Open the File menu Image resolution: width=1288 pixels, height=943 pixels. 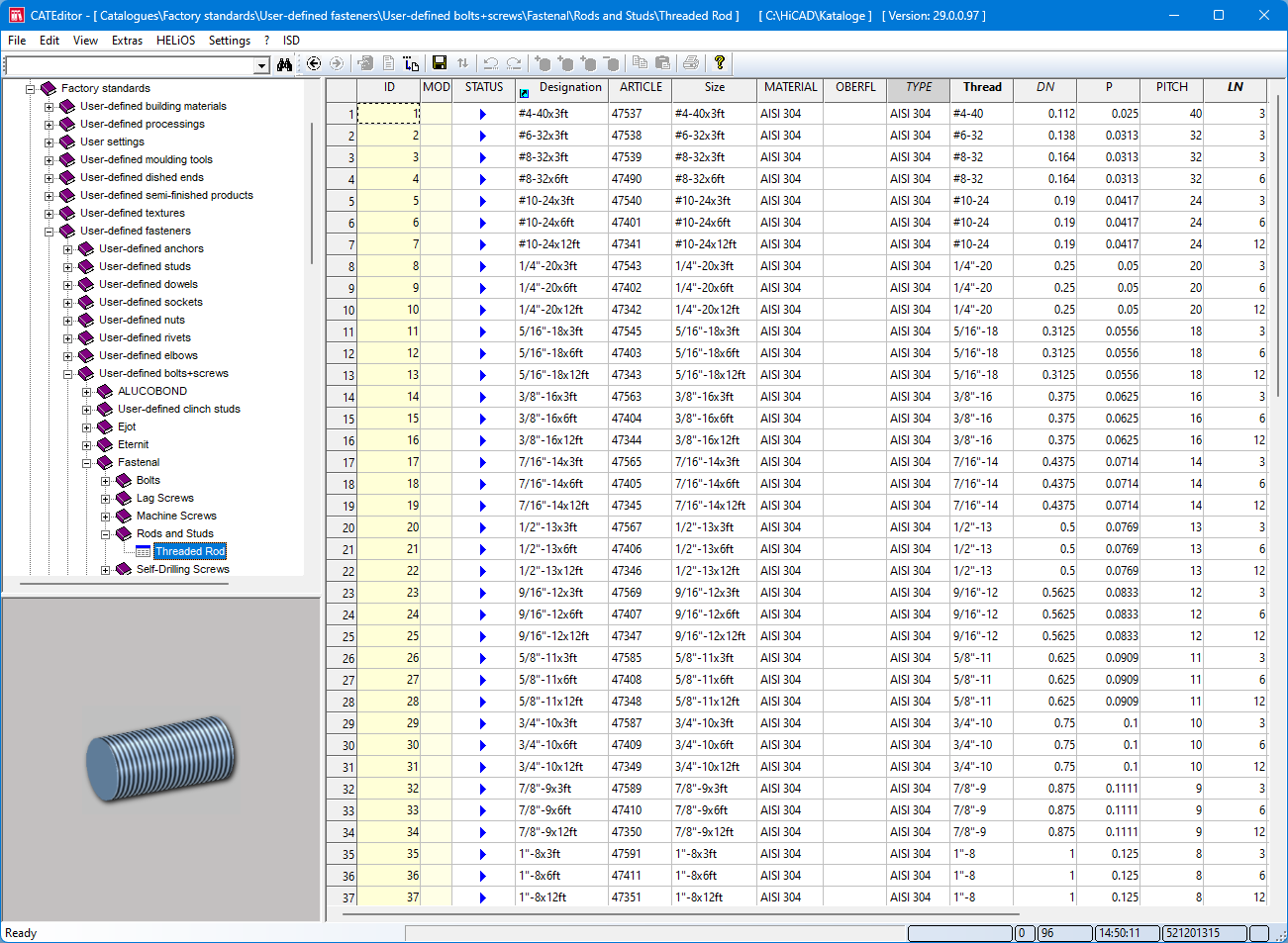(17, 41)
